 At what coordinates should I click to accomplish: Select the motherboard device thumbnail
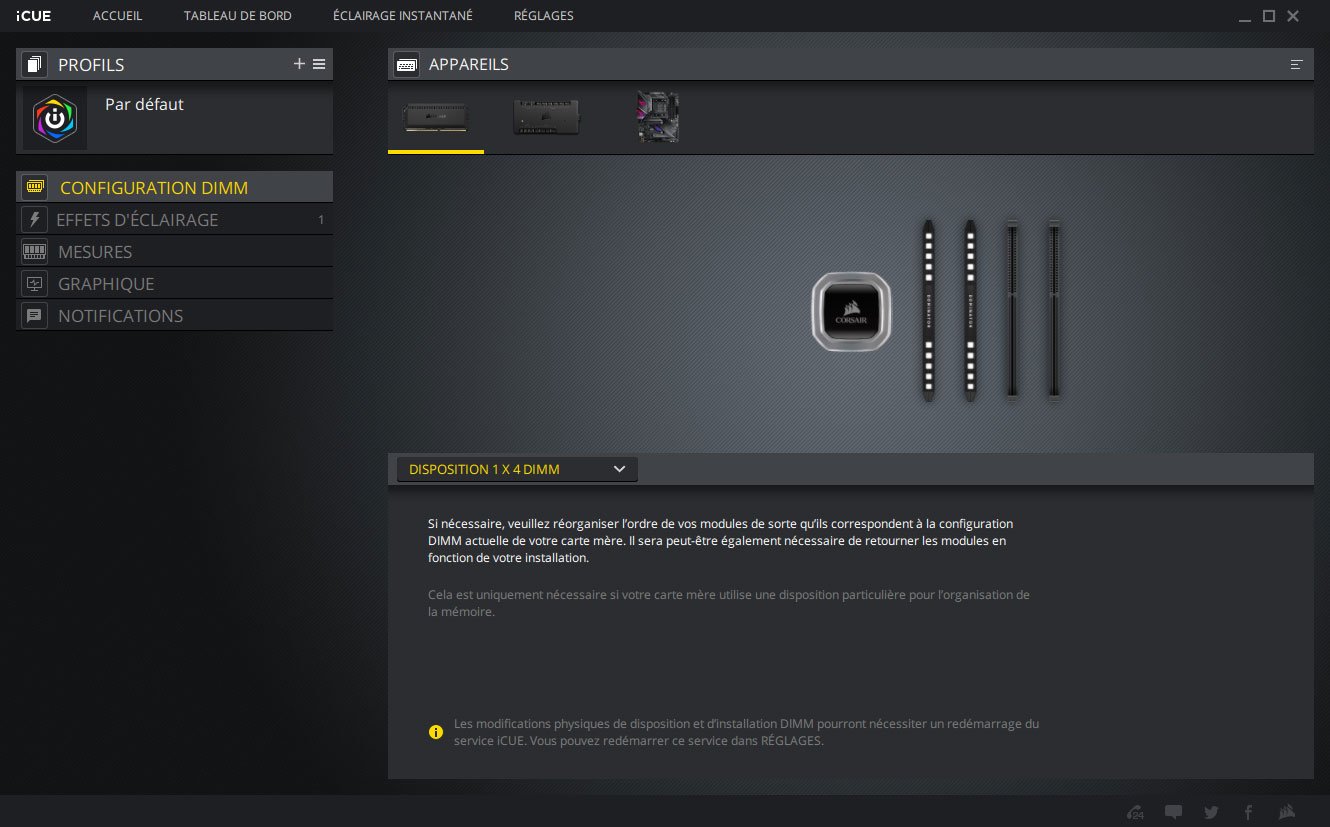tap(658, 117)
